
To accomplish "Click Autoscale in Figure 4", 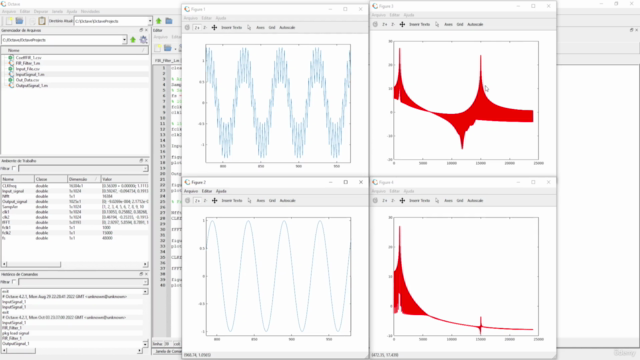I will coord(475,200).
